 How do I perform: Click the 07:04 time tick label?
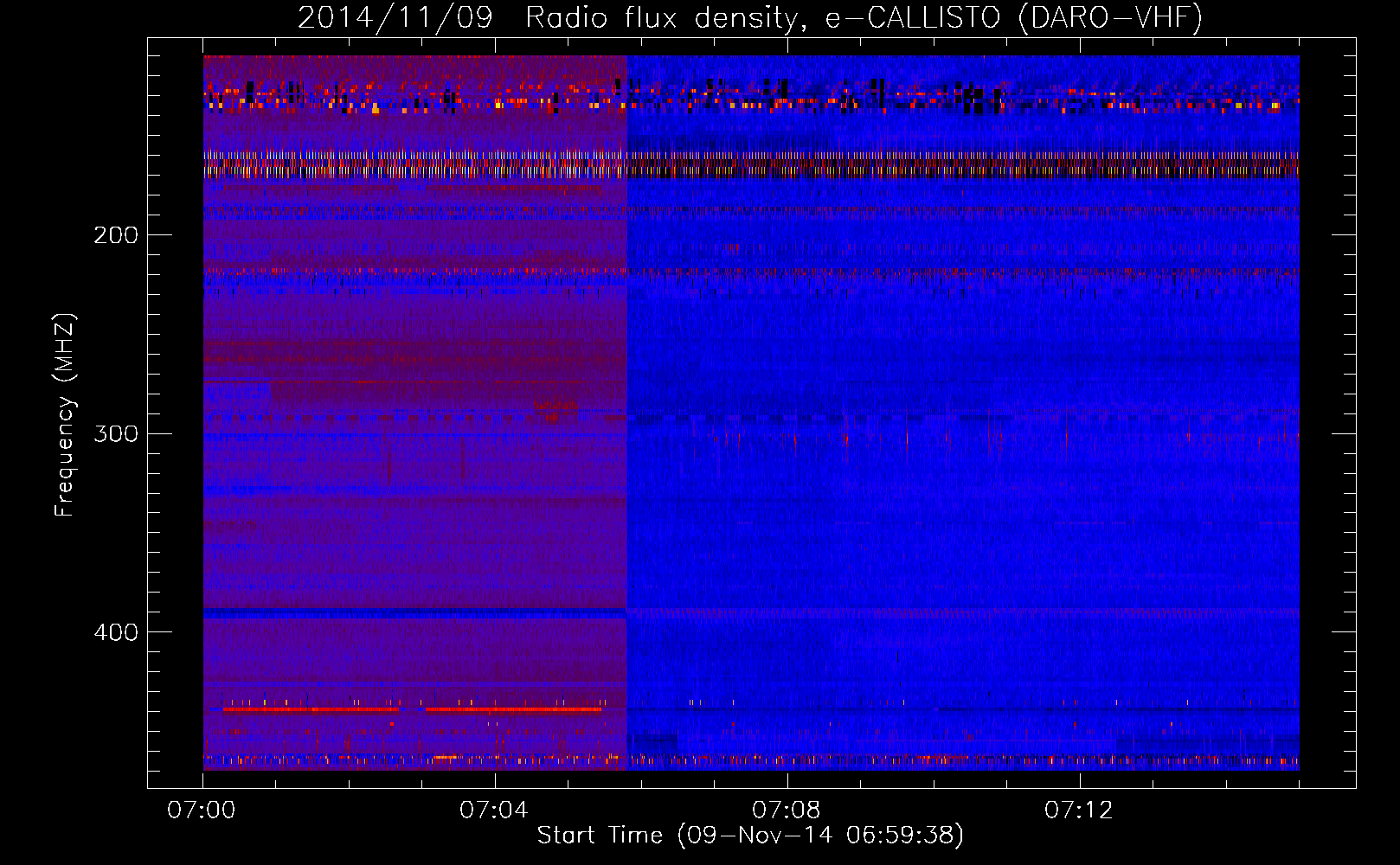[x=494, y=811]
